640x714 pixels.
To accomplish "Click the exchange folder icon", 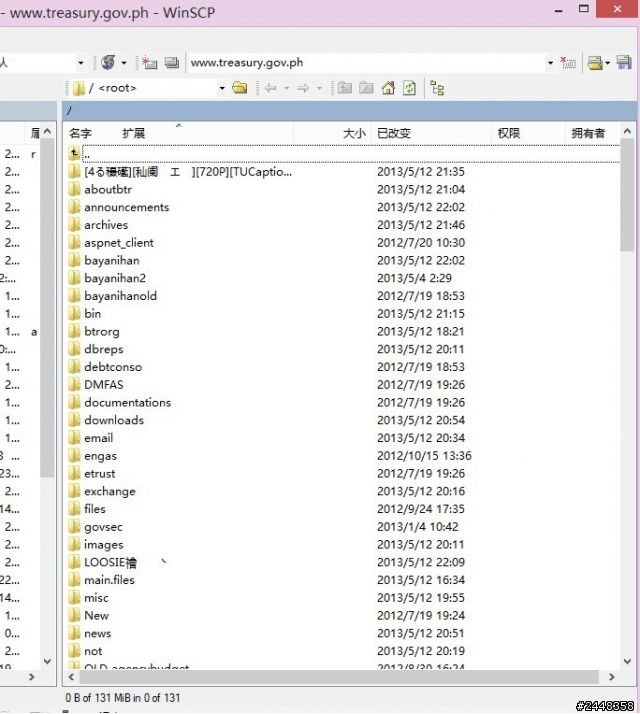I will point(74,491).
